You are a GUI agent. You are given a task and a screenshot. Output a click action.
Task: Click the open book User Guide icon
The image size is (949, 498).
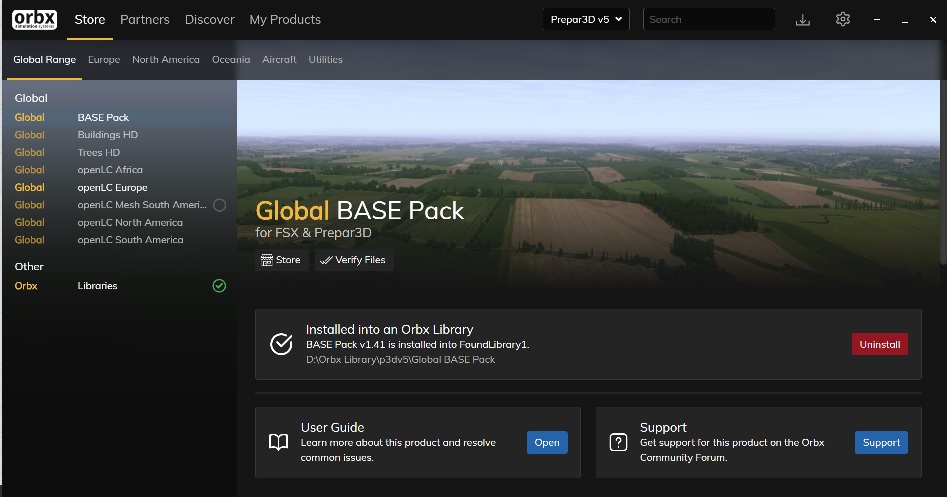coord(278,442)
